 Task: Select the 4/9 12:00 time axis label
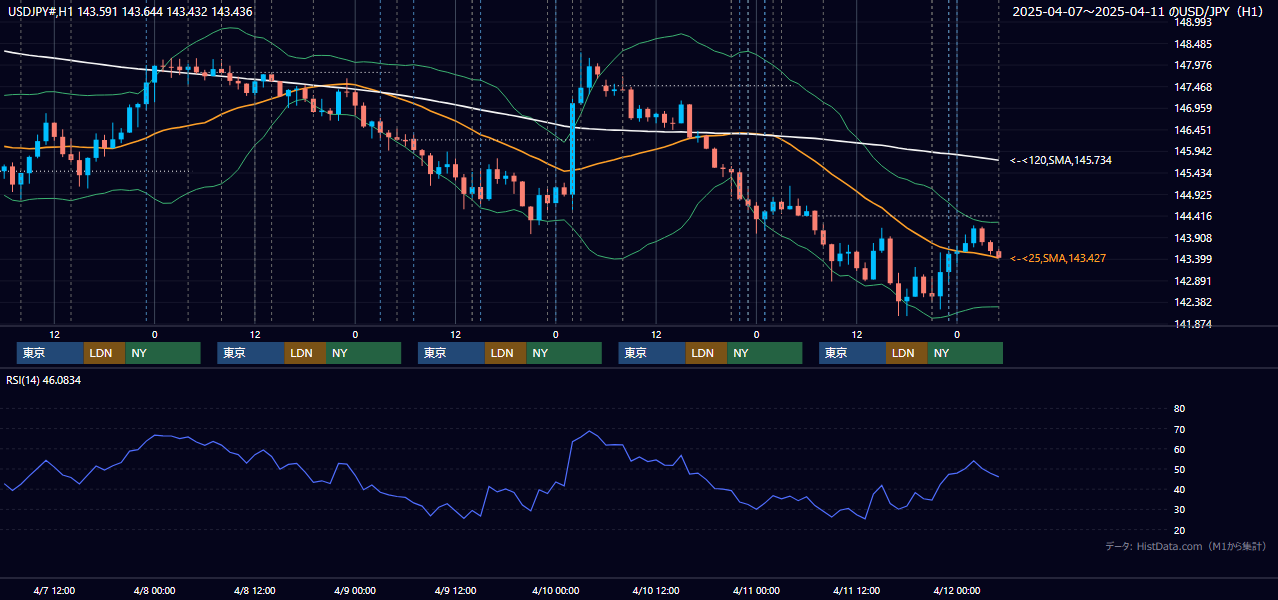tap(455, 590)
